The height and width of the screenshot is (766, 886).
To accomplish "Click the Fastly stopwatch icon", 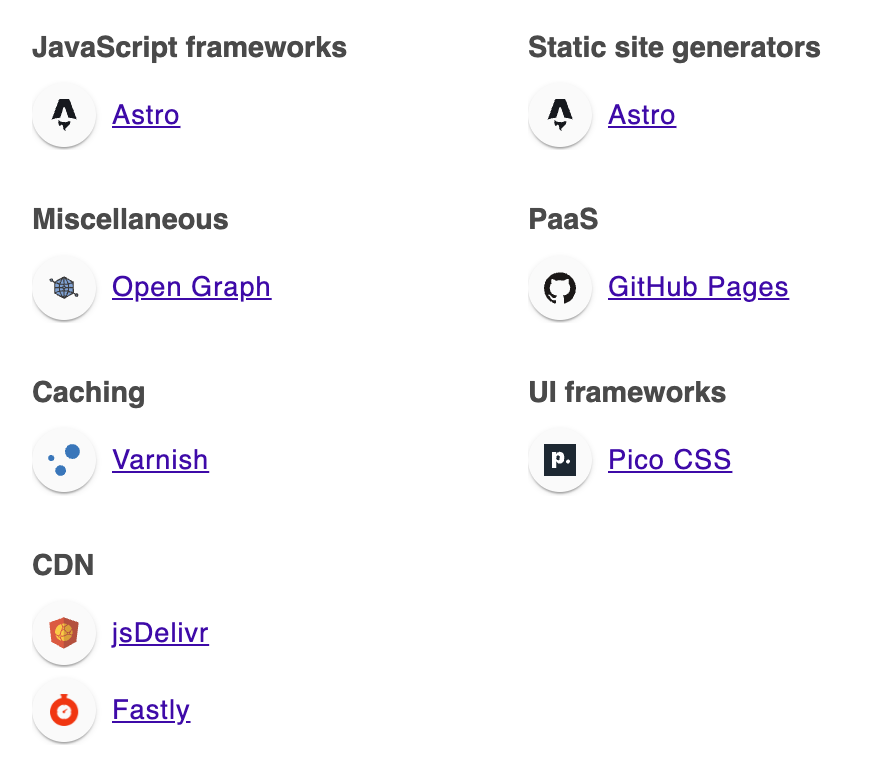I will click(64, 710).
